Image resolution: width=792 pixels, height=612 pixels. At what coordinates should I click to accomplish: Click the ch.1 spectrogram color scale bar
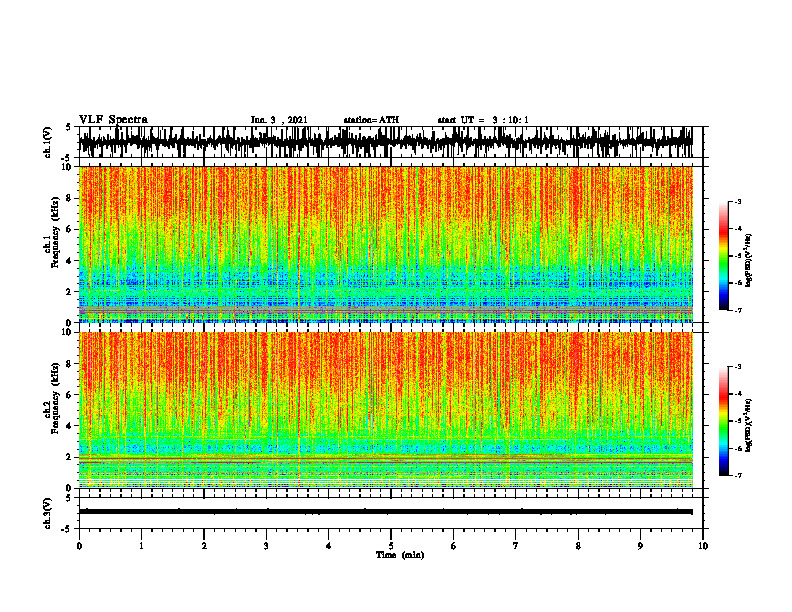click(x=724, y=256)
